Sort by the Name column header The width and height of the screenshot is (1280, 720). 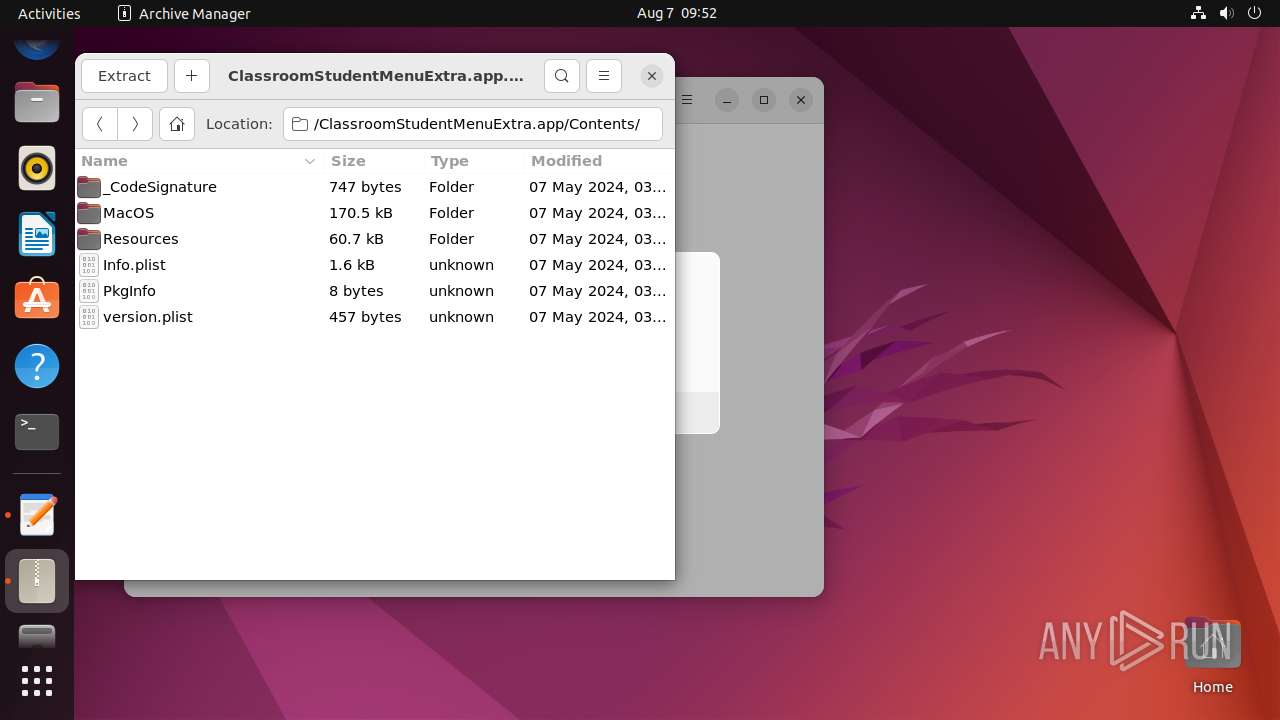tap(198, 161)
